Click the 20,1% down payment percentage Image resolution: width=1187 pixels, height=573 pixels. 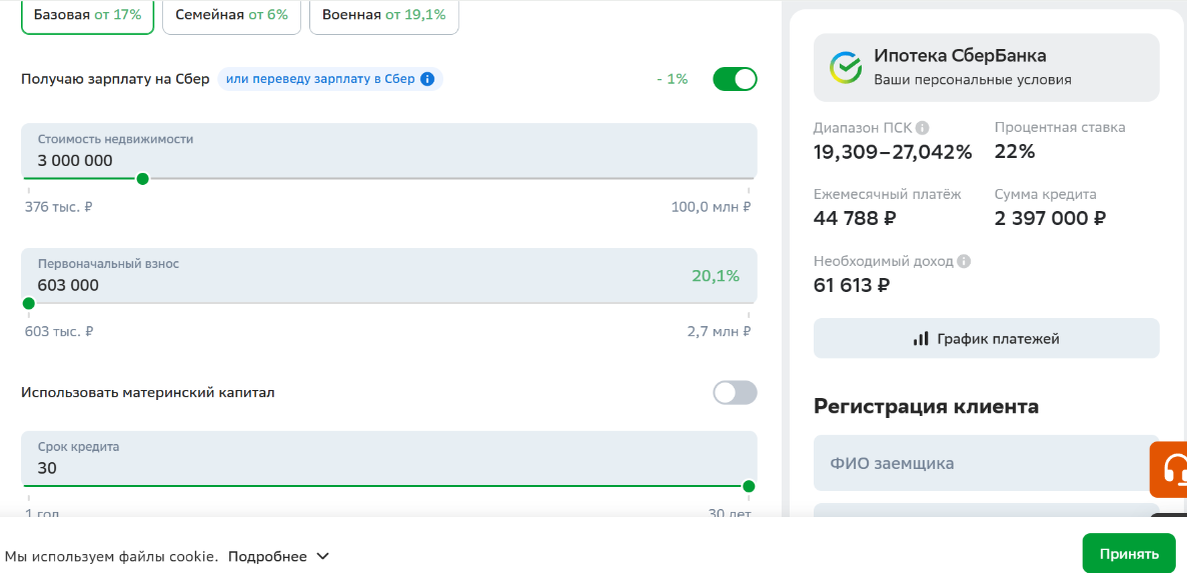(x=715, y=276)
